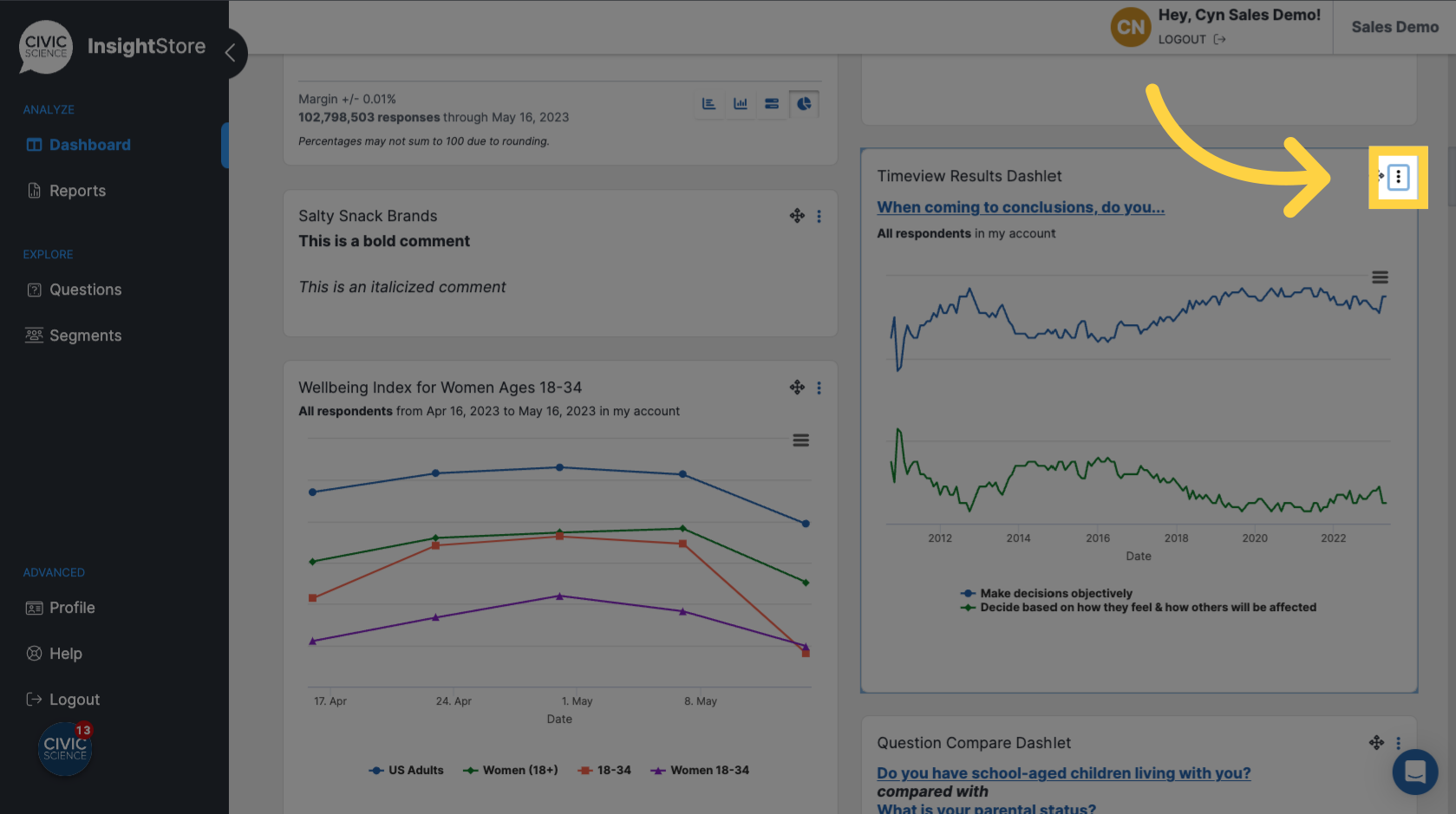Screen dimensions: 1456x814
Task: Click the CivicScience badge with 13 notifications
Action: coord(65,749)
